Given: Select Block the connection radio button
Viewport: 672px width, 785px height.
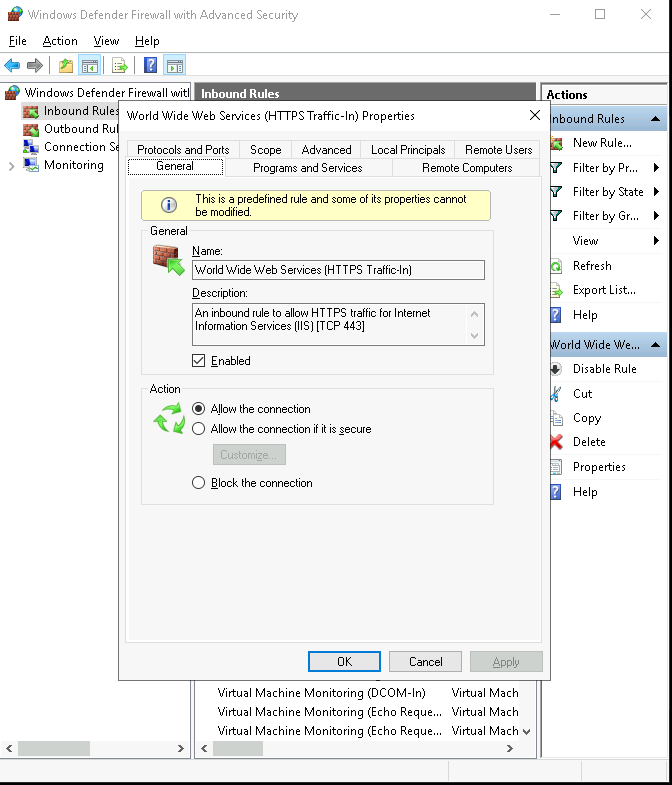Looking at the screenshot, I should point(199,483).
